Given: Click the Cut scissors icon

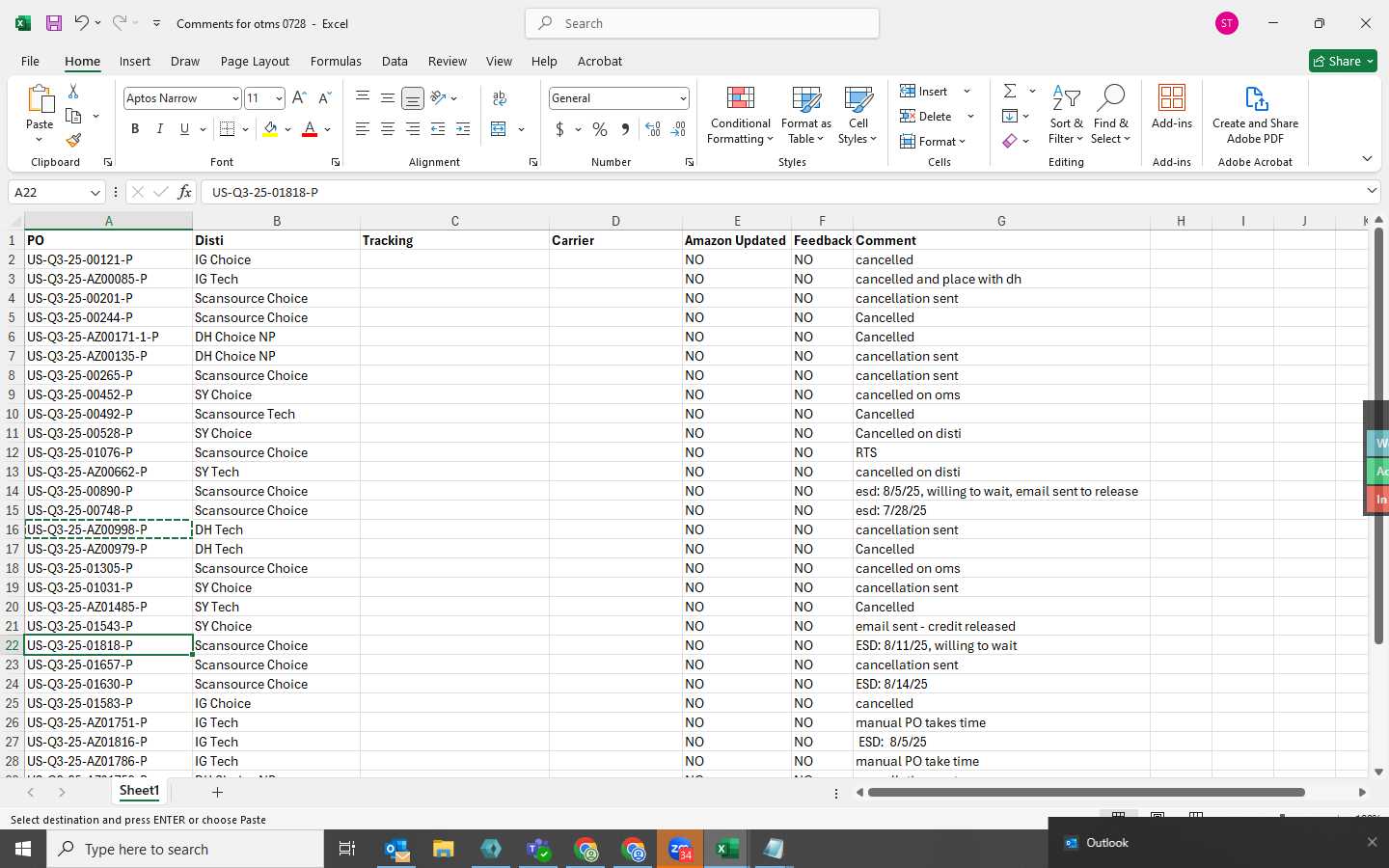Looking at the screenshot, I should 73,92.
